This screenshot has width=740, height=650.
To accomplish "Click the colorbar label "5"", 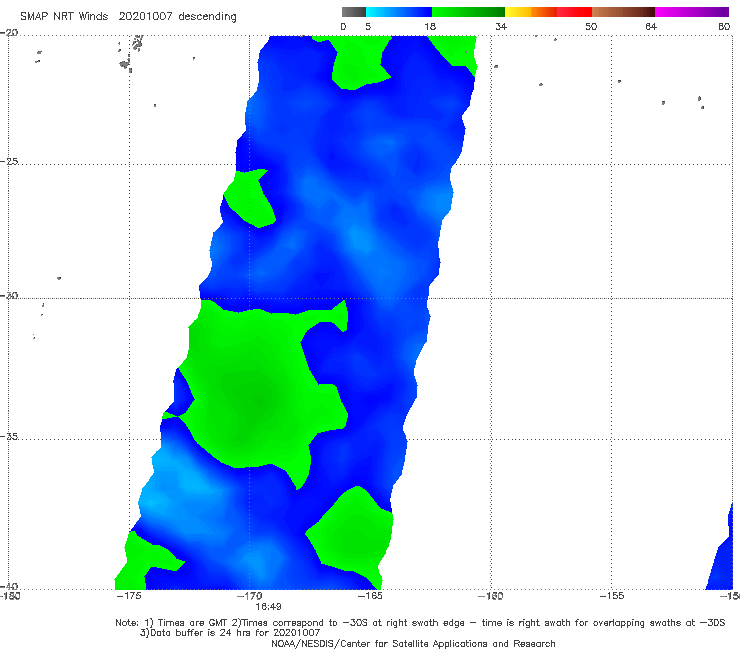I will [368, 26].
